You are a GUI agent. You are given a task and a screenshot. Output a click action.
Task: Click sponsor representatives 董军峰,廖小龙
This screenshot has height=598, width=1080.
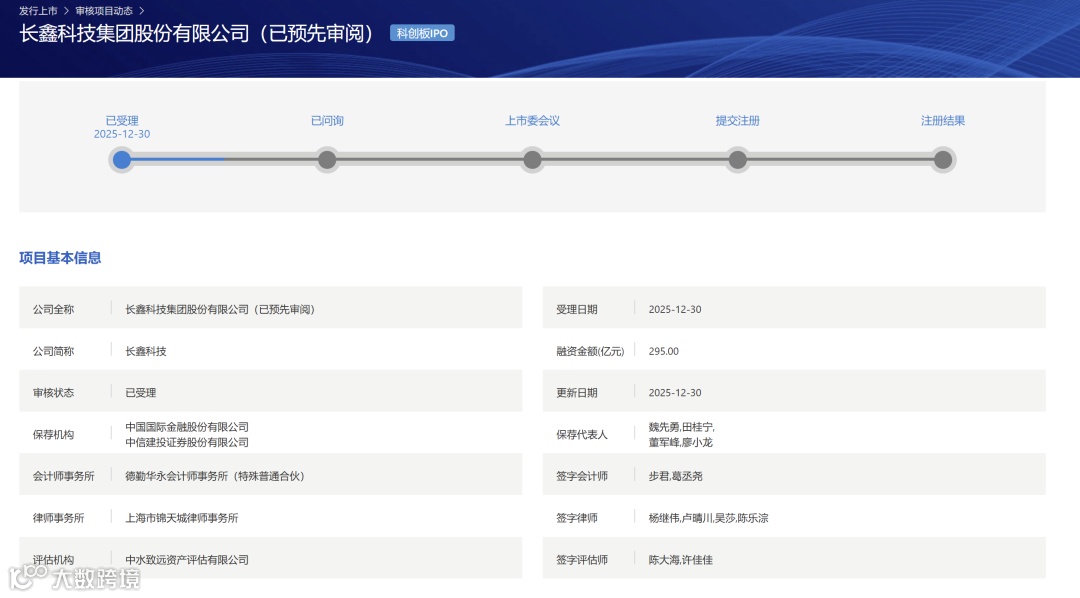click(681, 442)
